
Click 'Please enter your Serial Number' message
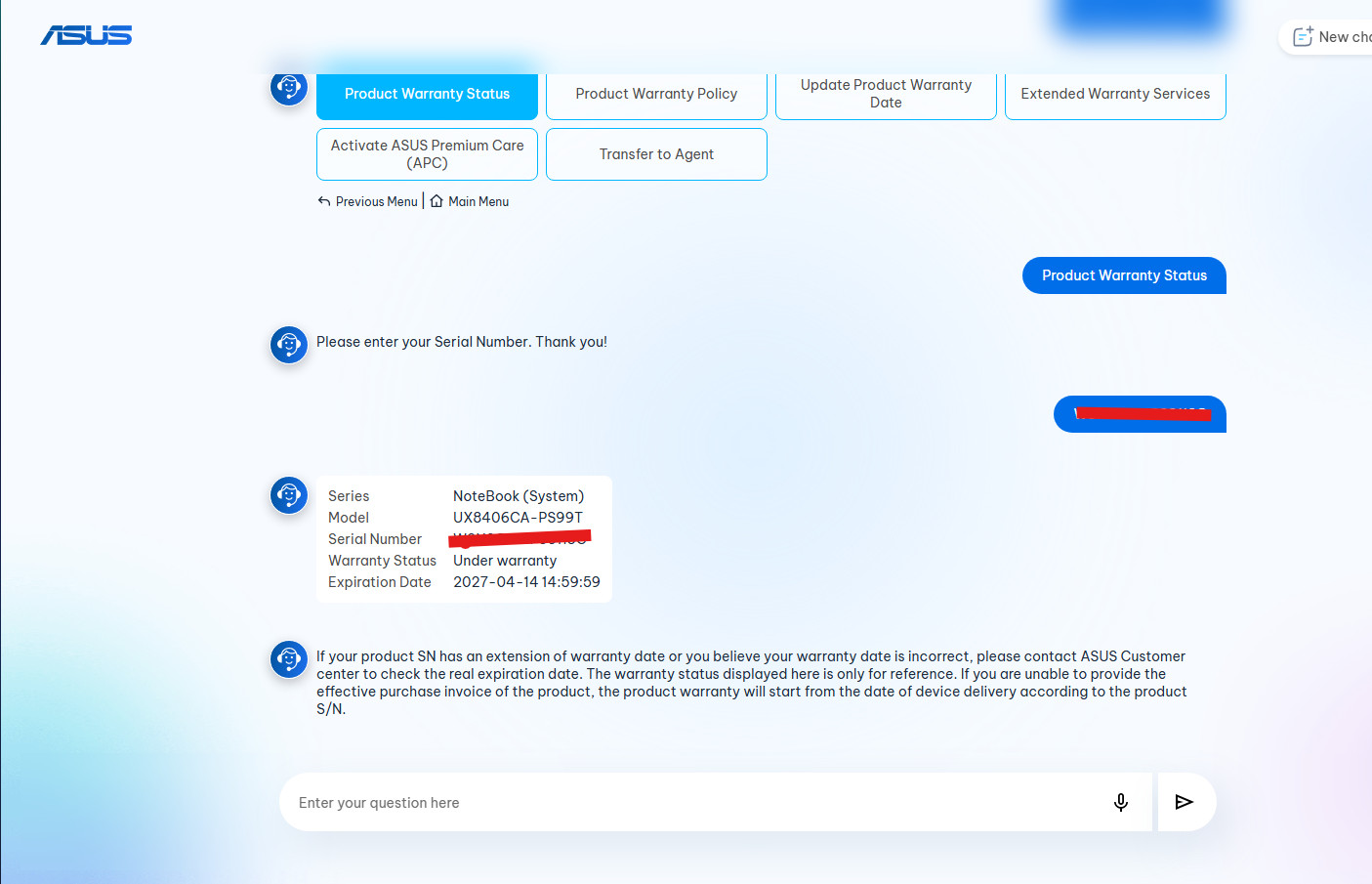tap(462, 342)
